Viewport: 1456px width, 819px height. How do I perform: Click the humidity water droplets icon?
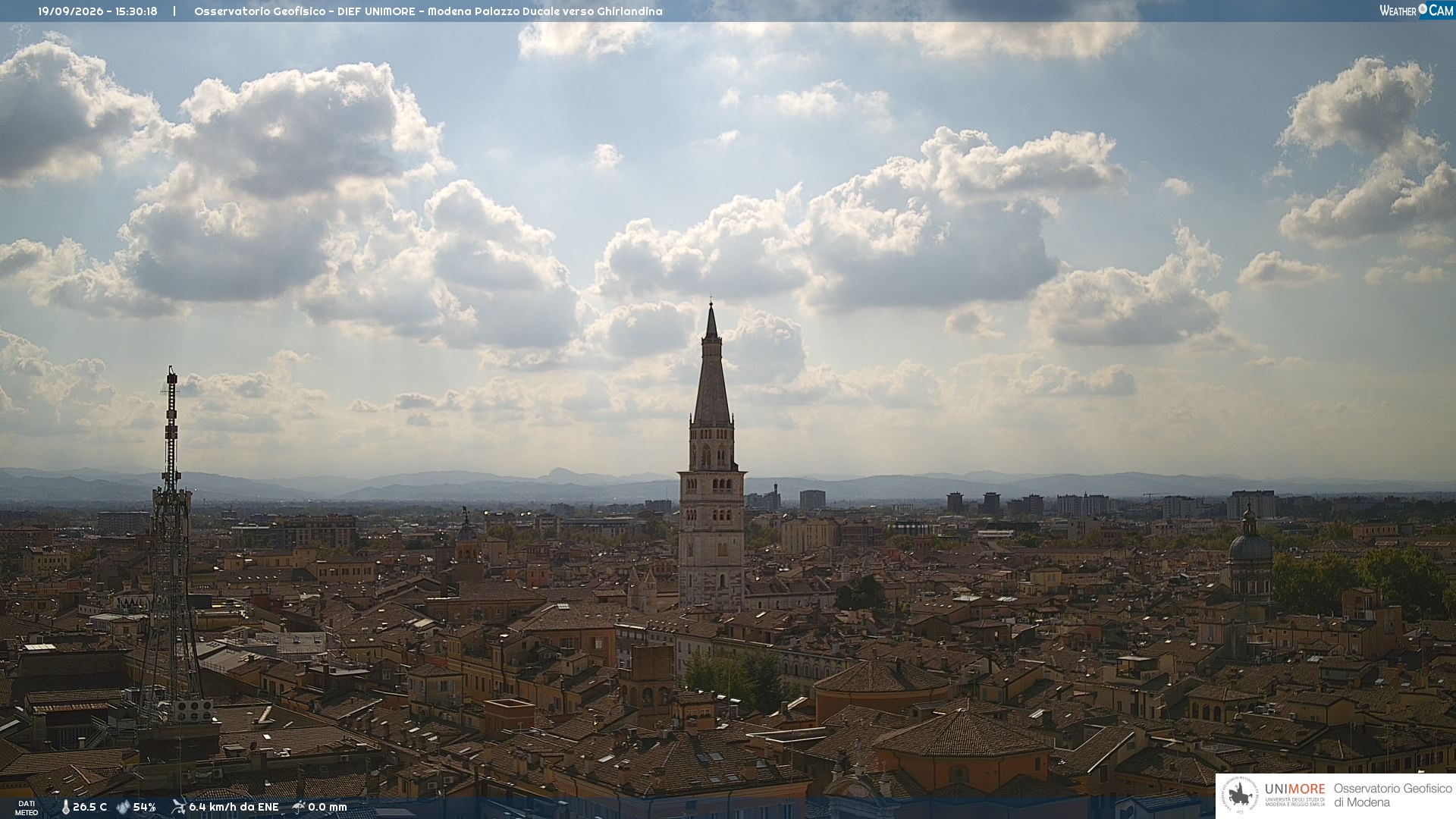click(x=123, y=807)
